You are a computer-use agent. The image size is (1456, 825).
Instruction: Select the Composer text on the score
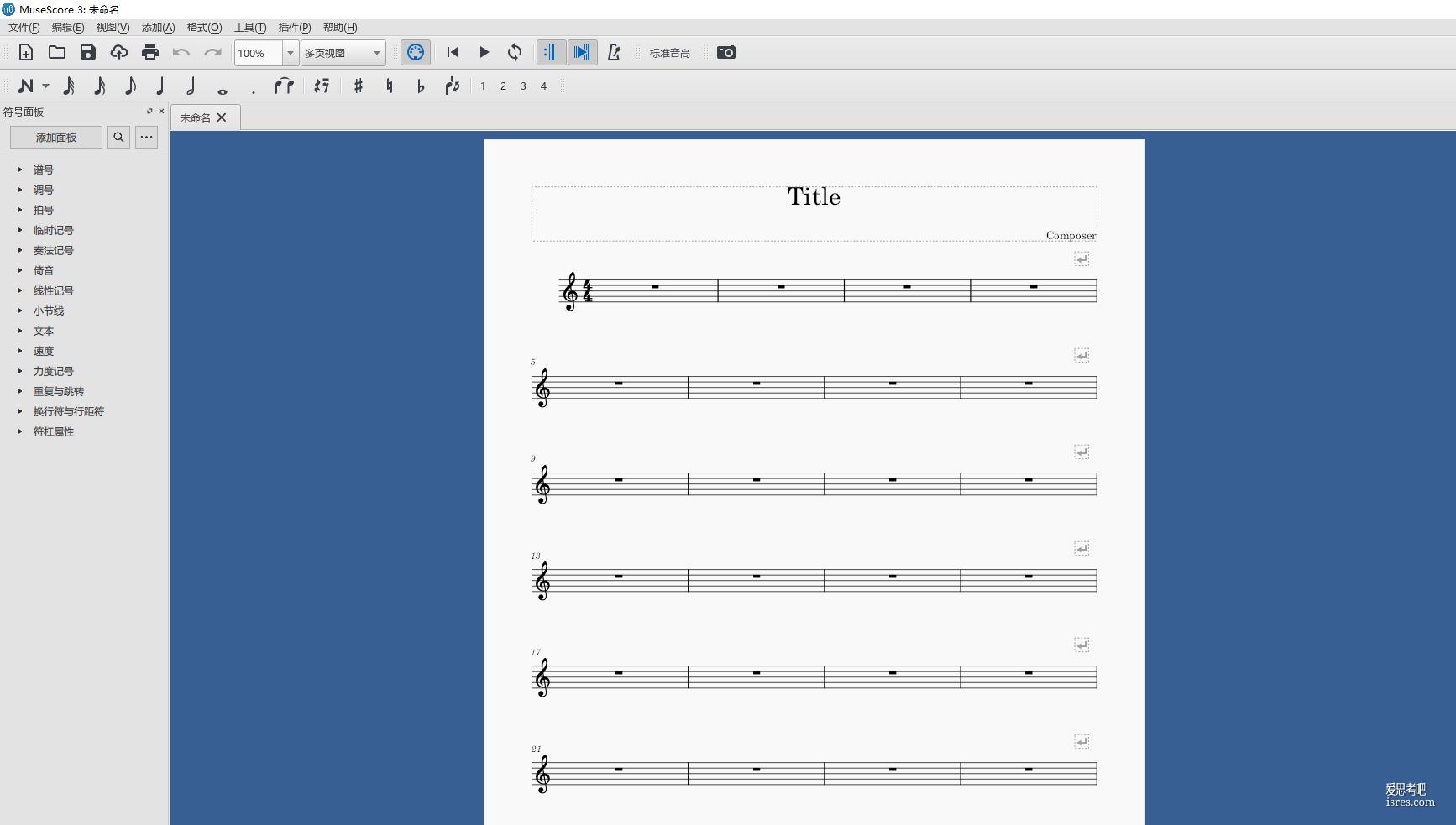(x=1071, y=236)
